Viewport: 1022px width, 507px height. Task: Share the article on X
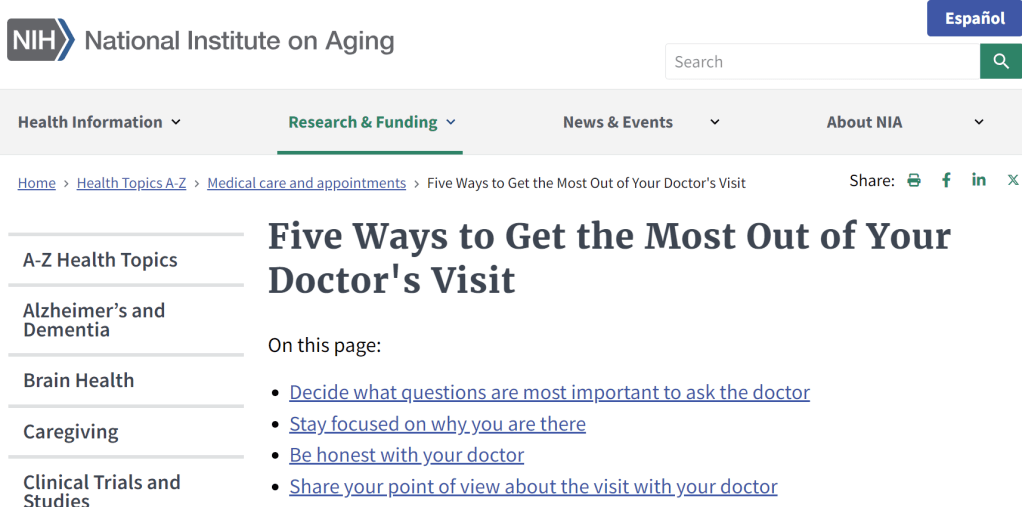click(1012, 180)
